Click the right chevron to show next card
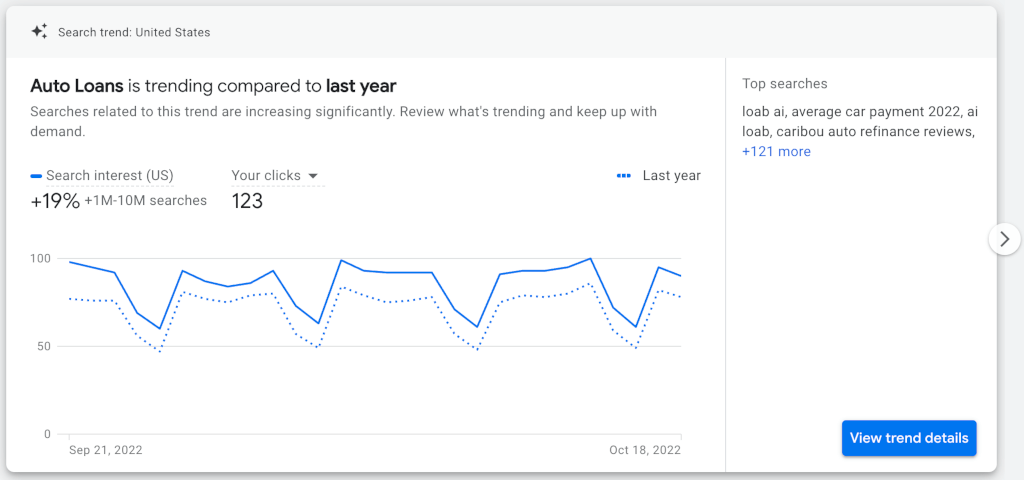Screen dimensions: 1024x480 (1004, 239)
